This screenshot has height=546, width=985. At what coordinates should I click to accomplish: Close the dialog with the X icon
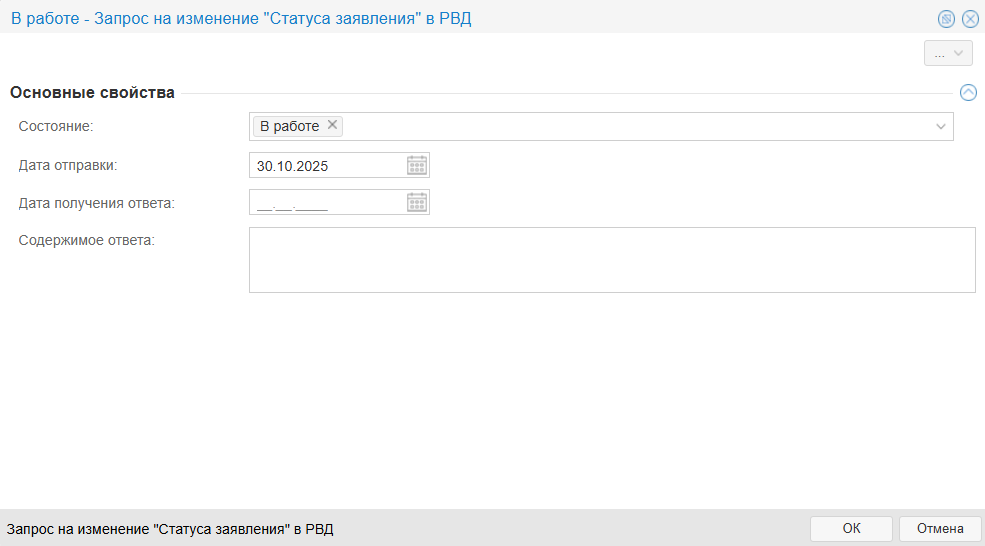[x=969, y=19]
